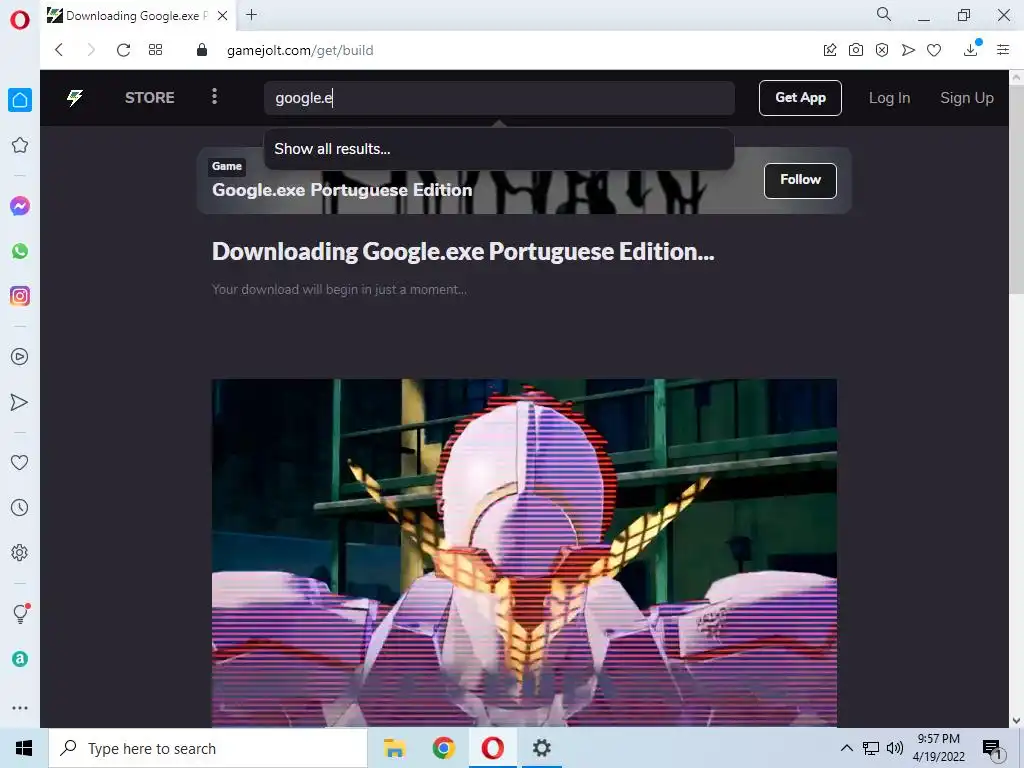Open Easy Setup menu icon
The width and height of the screenshot is (1024, 768).
click(1003, 50)
